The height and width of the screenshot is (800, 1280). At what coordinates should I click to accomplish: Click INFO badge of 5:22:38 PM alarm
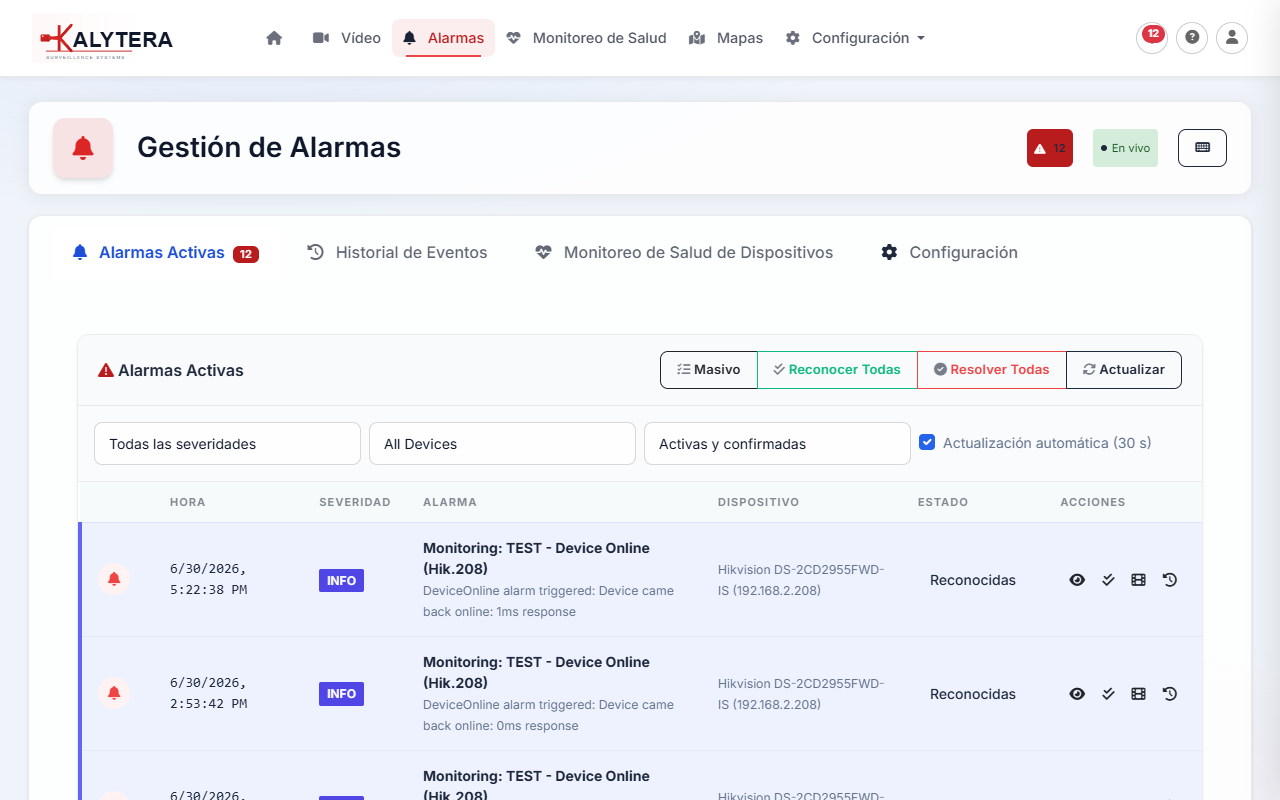341,580
